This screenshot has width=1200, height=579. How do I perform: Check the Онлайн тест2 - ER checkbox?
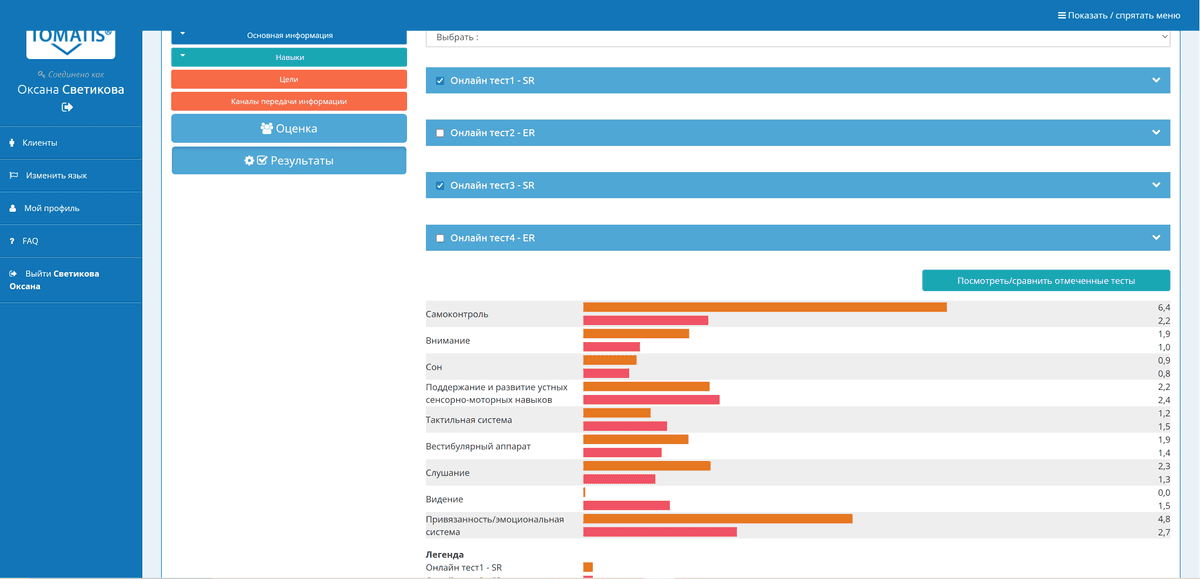pyautogui.click(x=440, y=133)
